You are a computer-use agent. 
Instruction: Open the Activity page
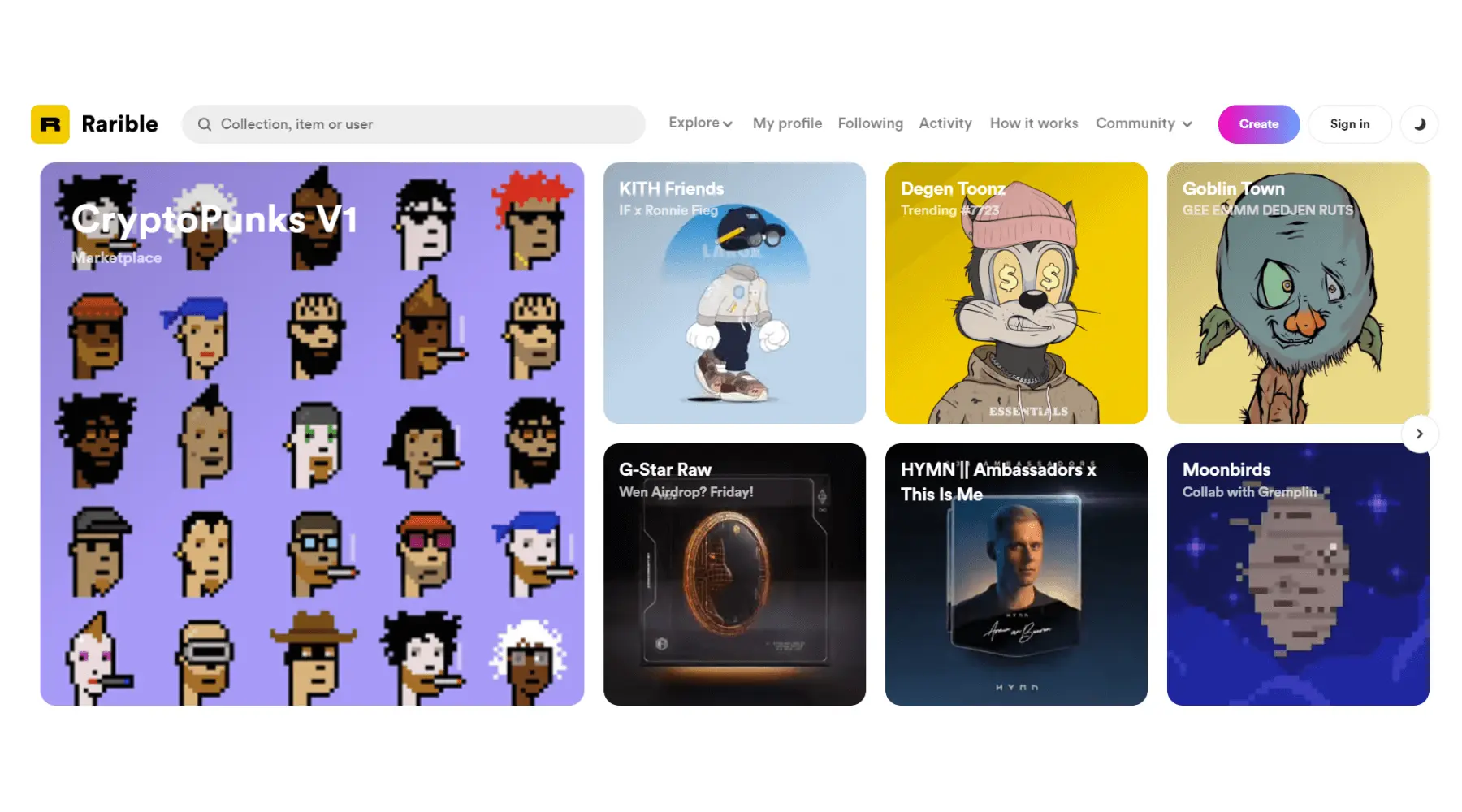(945, 123)
